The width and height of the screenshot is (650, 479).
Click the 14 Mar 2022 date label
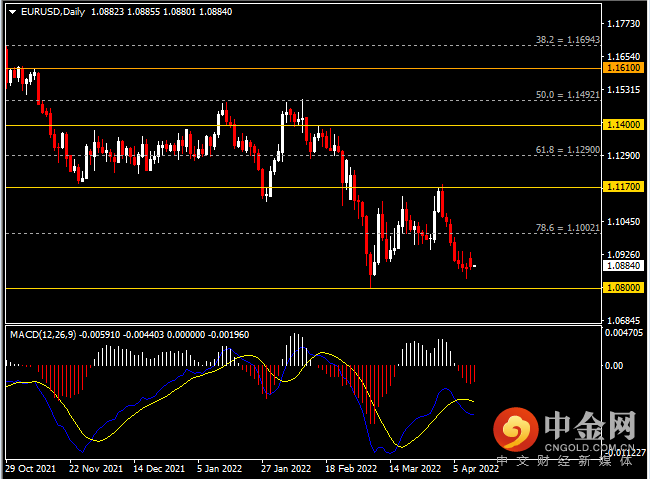415,469
